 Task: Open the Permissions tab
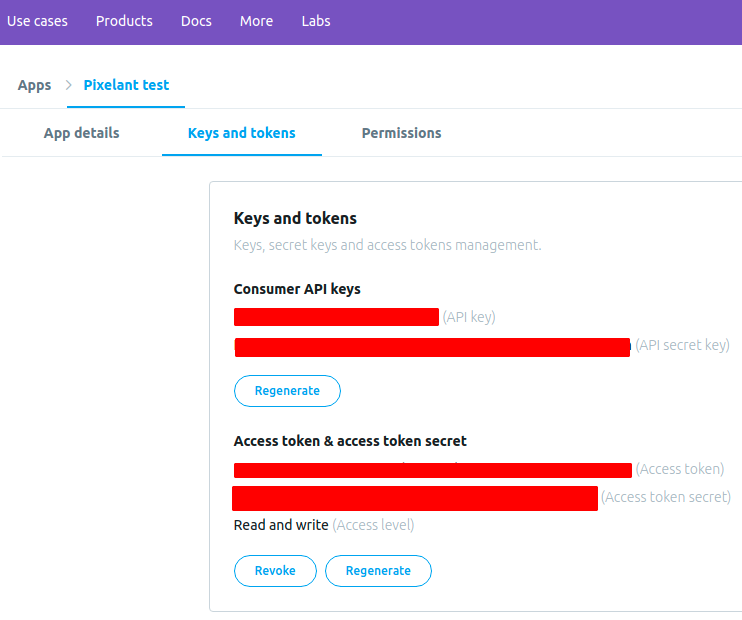coord(401,133)
